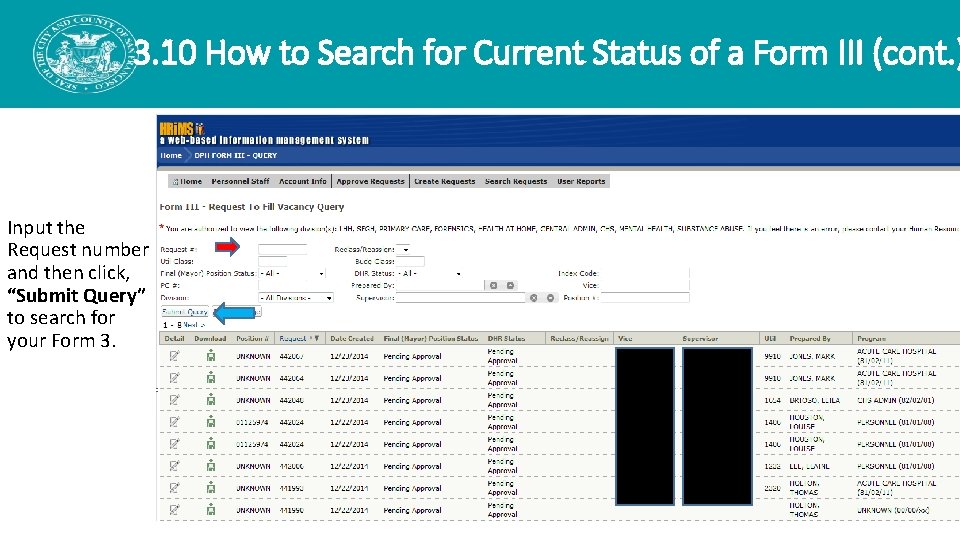The image size is (960, 540).
Task: Open the Division dropdown
Action: [296, 298]
